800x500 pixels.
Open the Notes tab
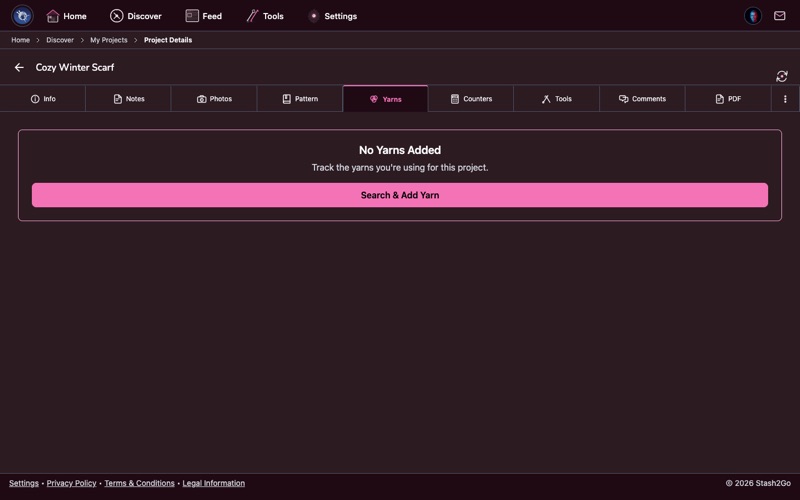(128, 99)
